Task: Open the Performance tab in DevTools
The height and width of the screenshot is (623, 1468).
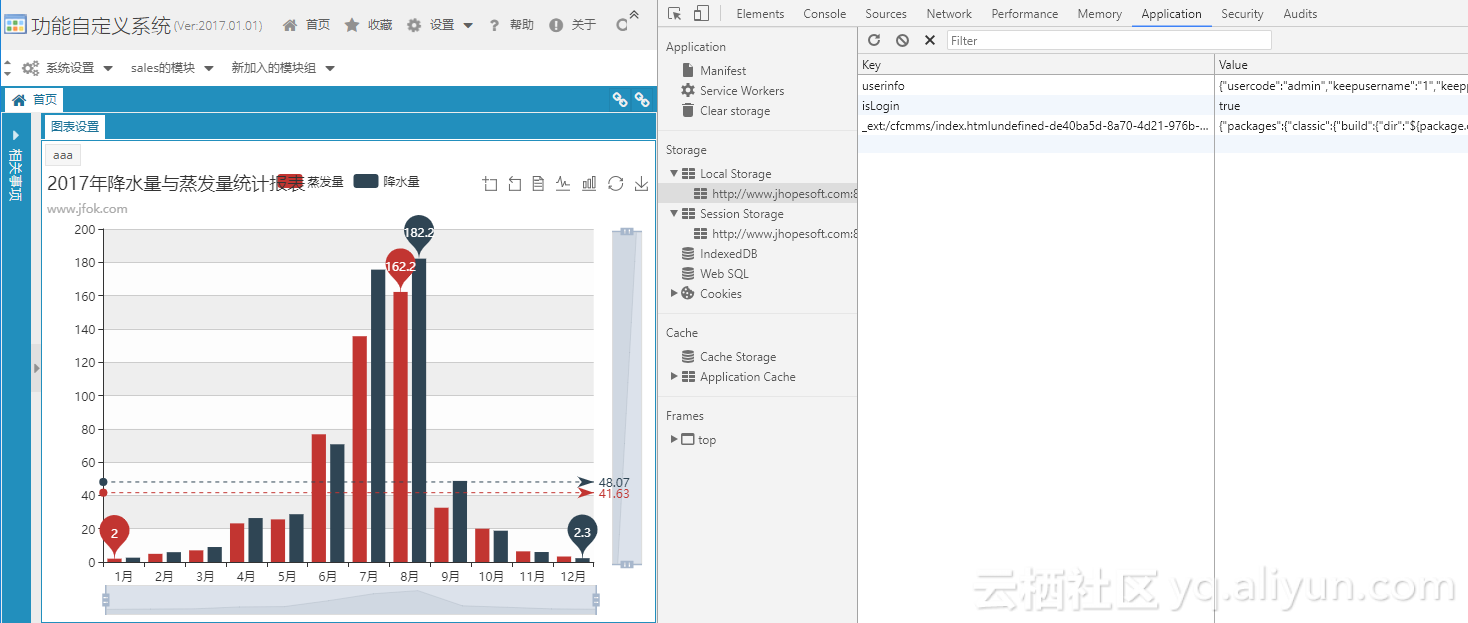Action: coord(1025,14)
